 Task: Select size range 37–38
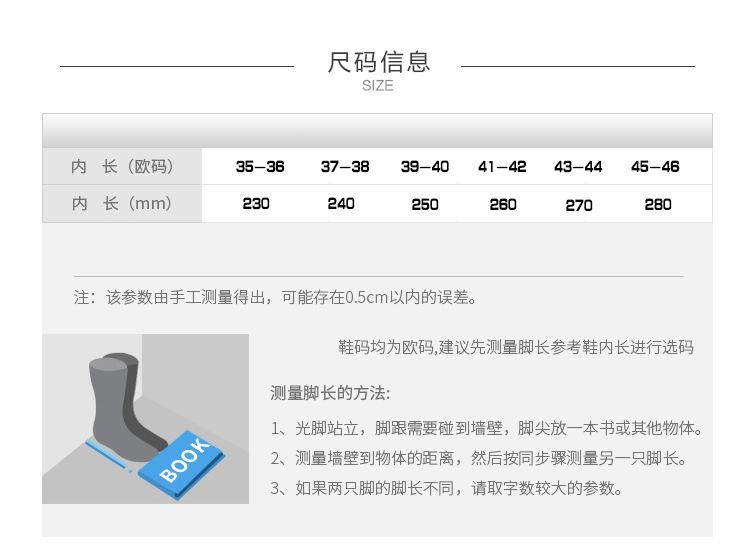(x=345, y=166)
